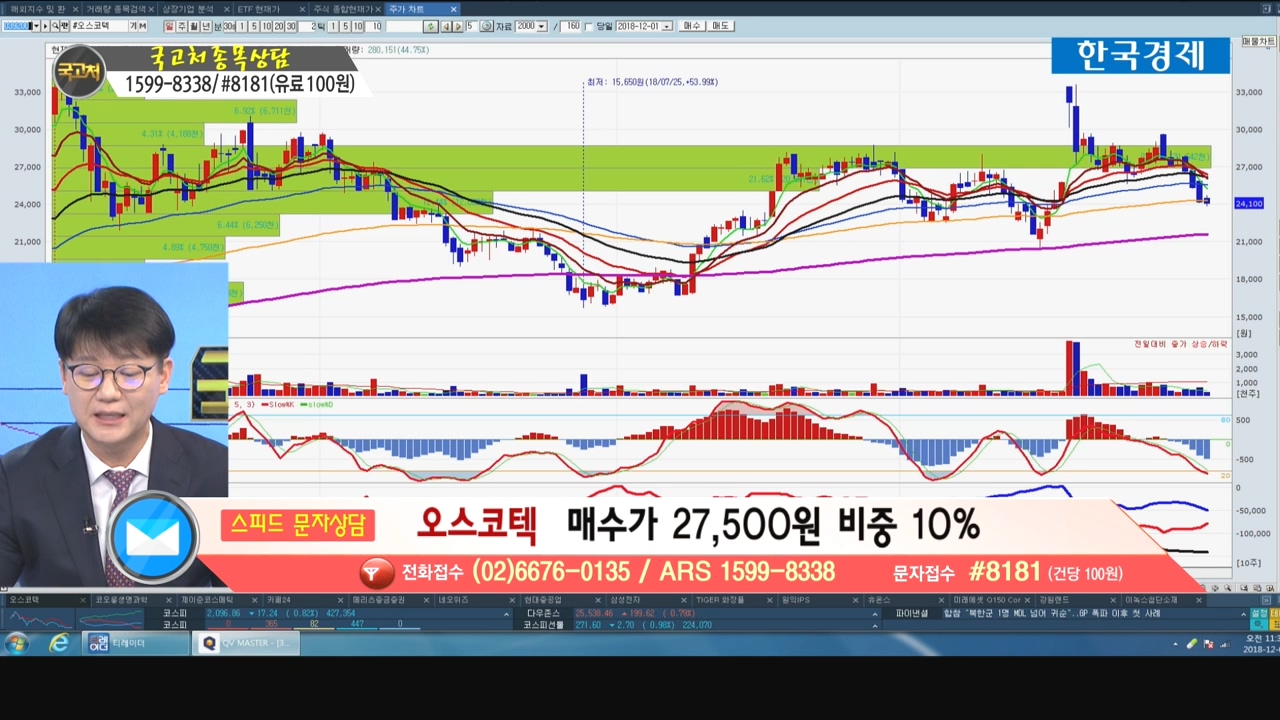Expand the 자료 count 2000 dropdown
Viewport: 1280px width, 720px height.
[x=541, y=26]
